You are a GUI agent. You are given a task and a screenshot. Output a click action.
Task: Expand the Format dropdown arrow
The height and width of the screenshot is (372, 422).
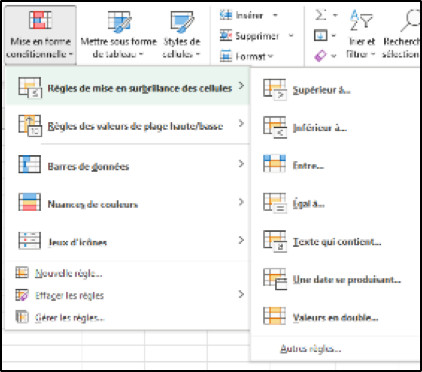pos(270,56)
